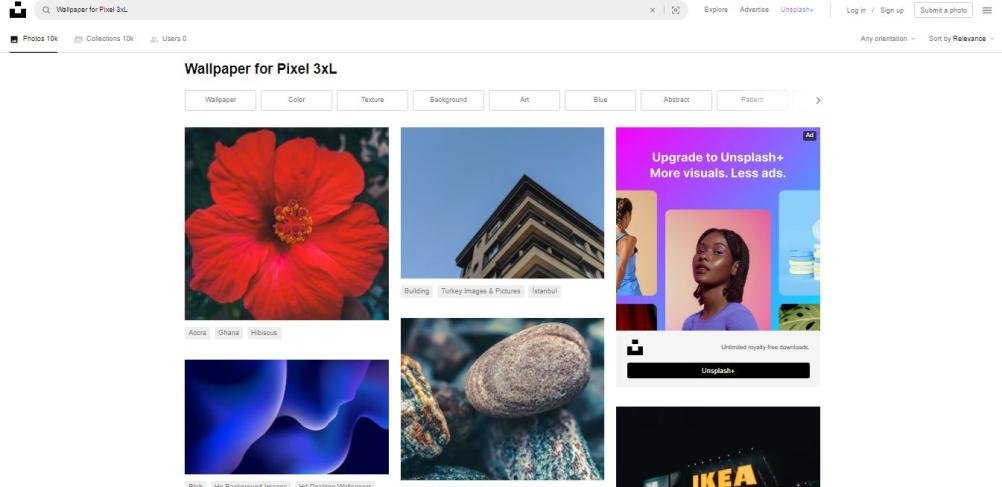The width and height of the screenshot is (1002, 487).
Task: Switch to Collections 10k tab
Action: (x=104, y=39)
